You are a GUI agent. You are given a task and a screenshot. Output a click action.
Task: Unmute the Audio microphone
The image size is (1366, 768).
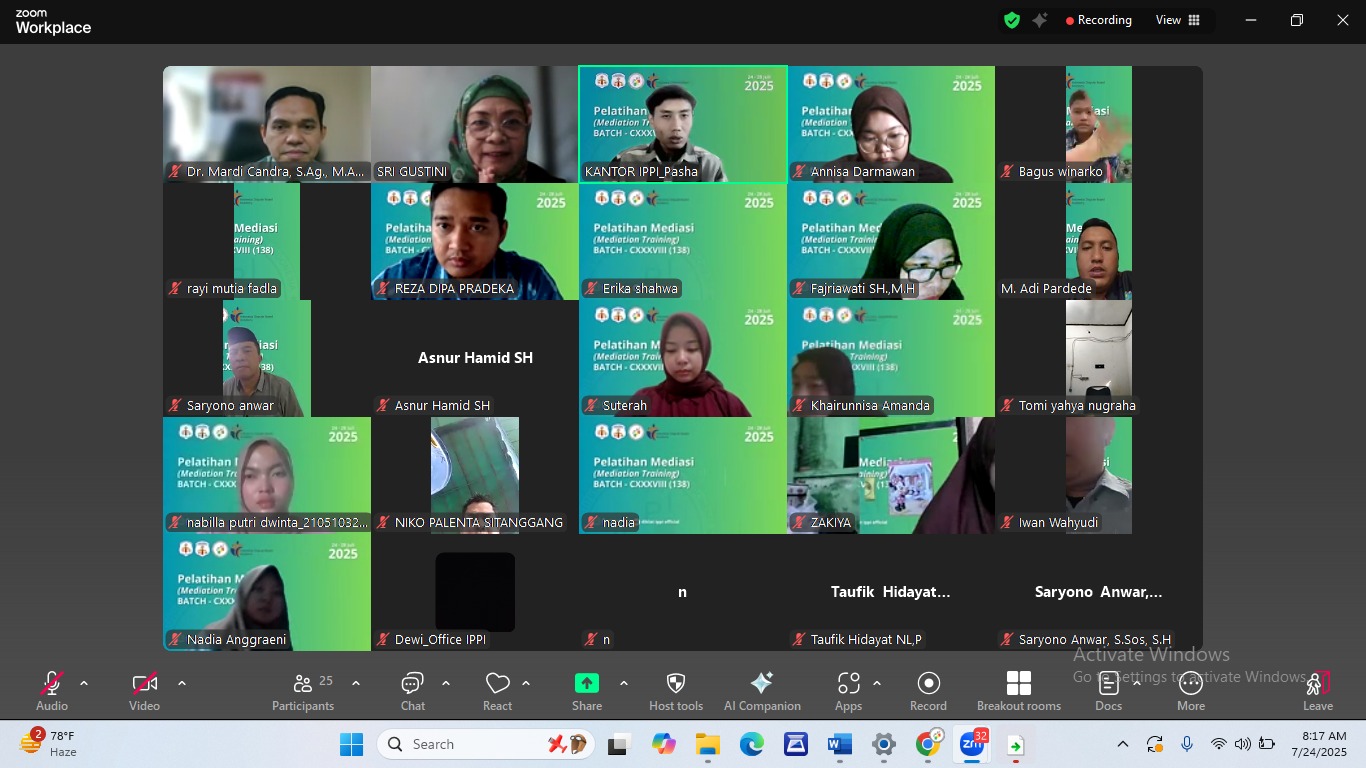coord(52,691)
